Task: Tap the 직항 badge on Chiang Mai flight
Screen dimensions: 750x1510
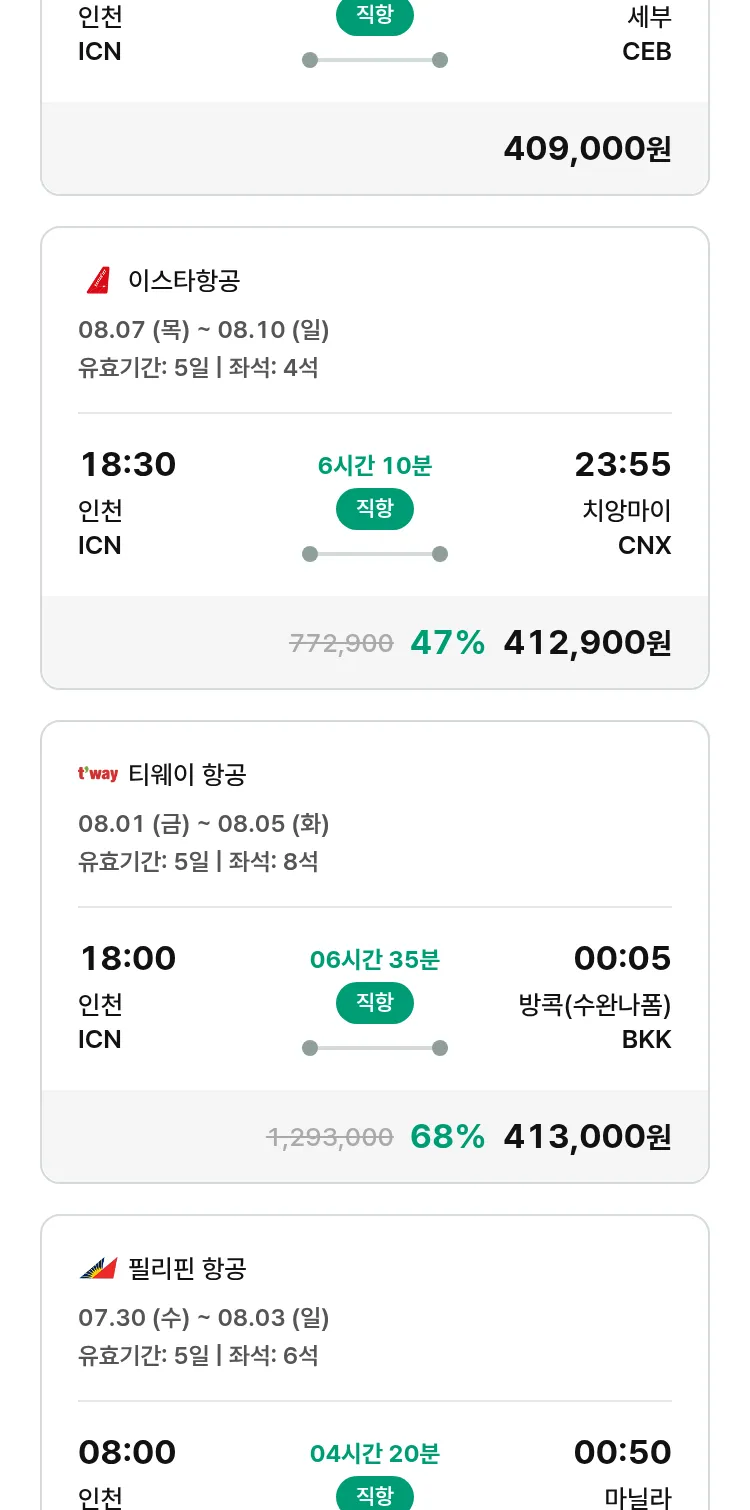Action: click(x=374, y=509)
